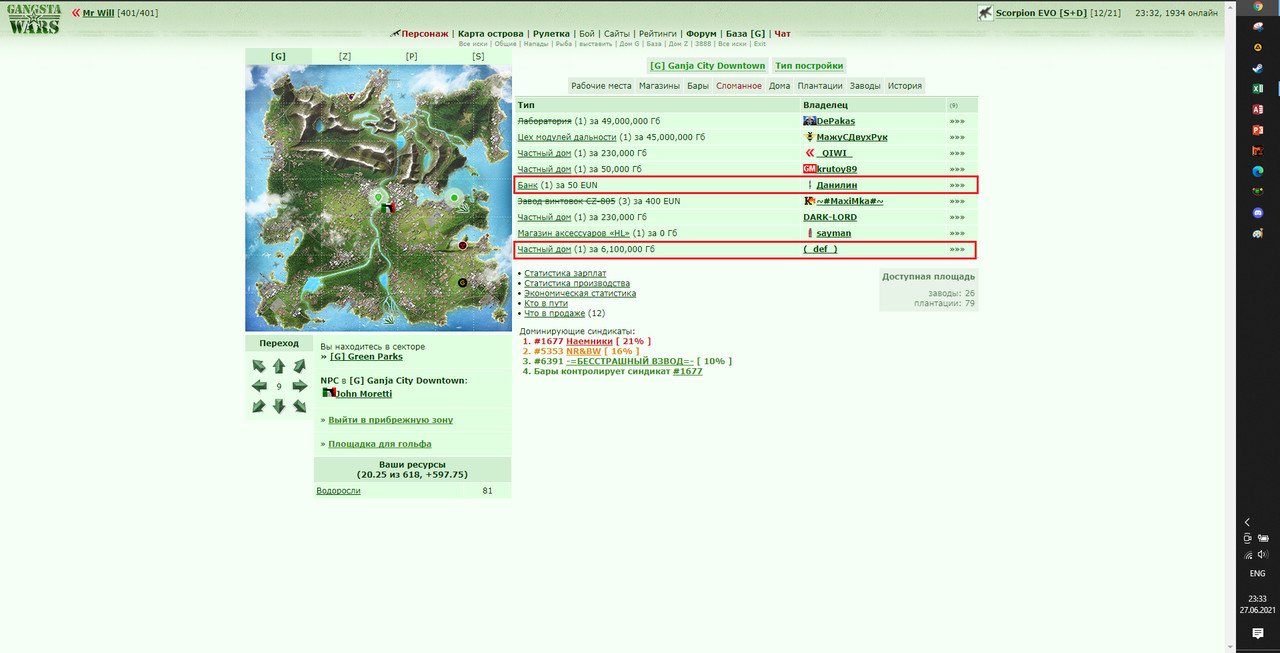Open Chrome from the Windows taskbar
This screenshot has width=1280, height=653.
pos(1258,5)
